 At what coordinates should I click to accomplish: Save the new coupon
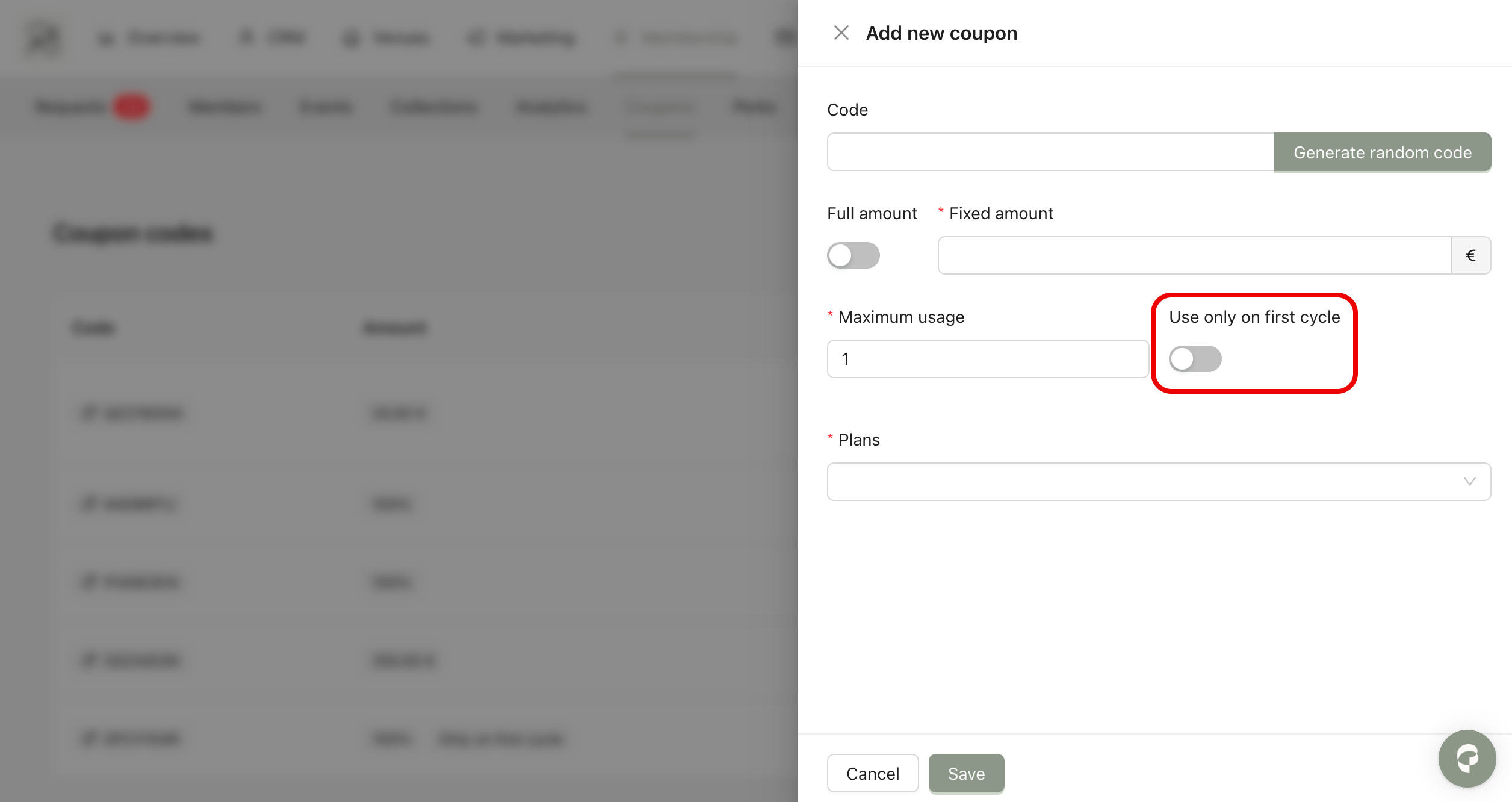click(966, 774)
